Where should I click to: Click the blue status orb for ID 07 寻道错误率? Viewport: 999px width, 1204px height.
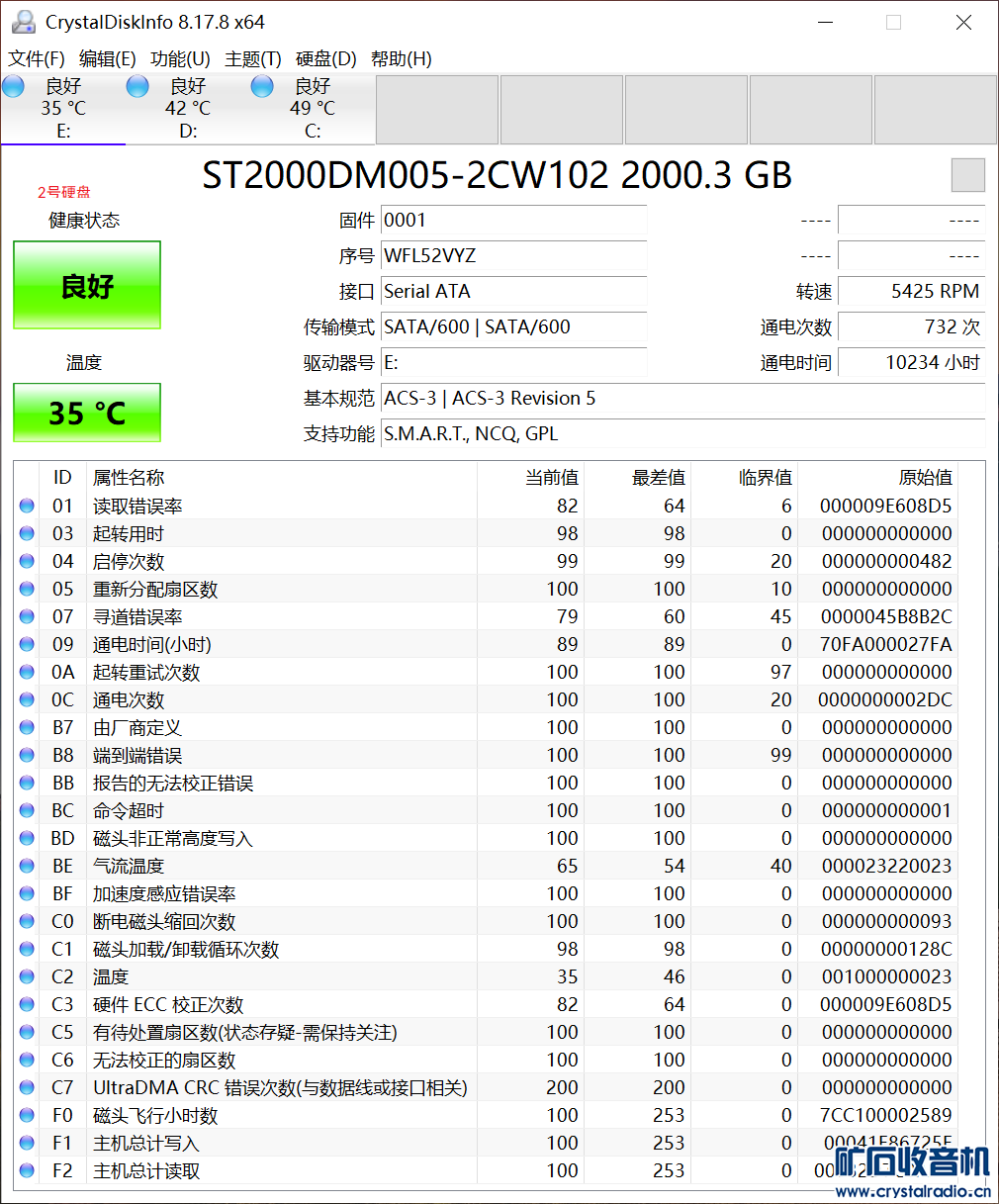click(x=26, y=616)
